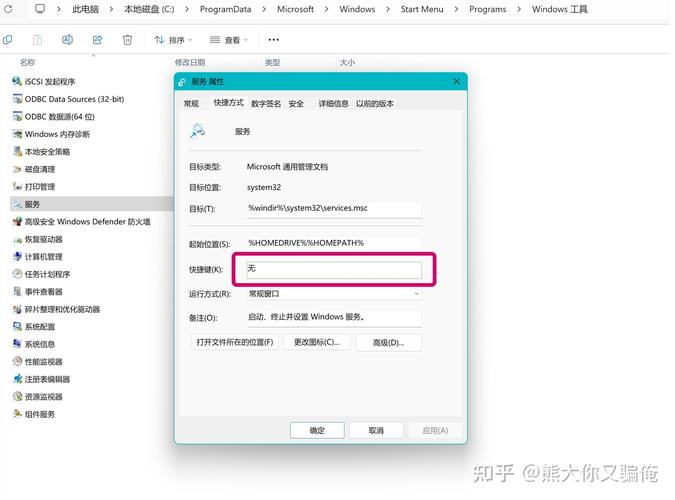Click the 高级(D)... button

tap(388, 342)
